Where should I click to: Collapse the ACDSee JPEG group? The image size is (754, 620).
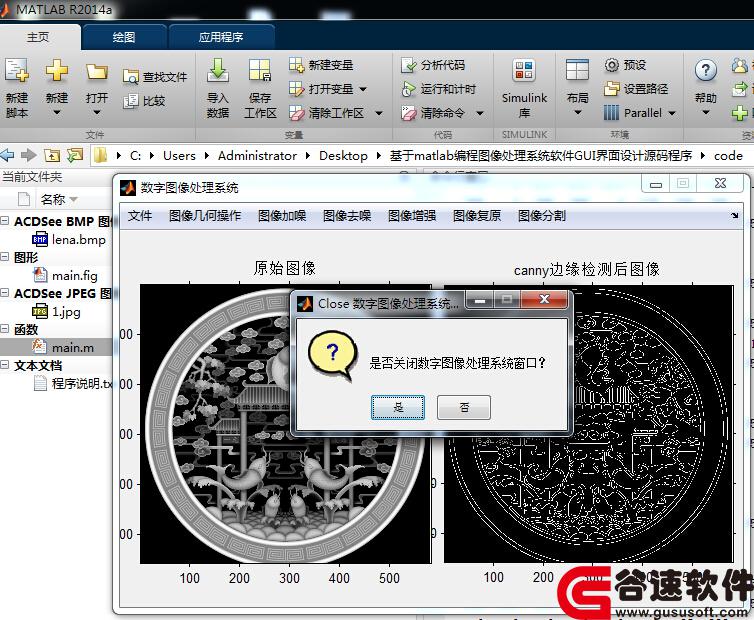(5, 293)
